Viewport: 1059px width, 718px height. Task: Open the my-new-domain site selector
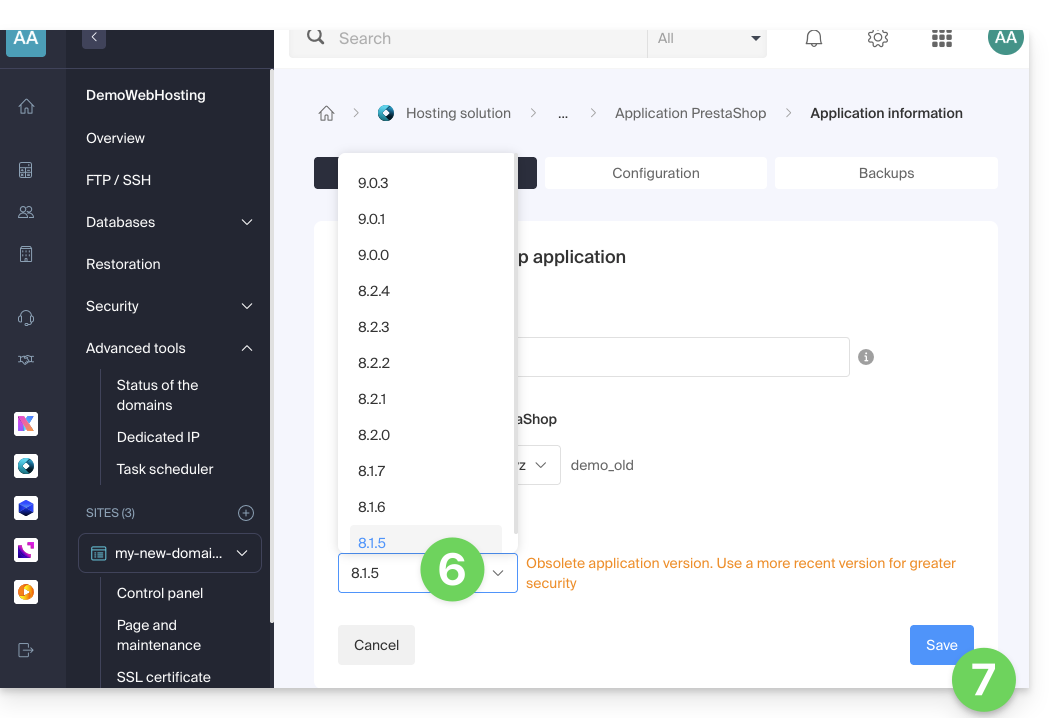pos(170,553)
